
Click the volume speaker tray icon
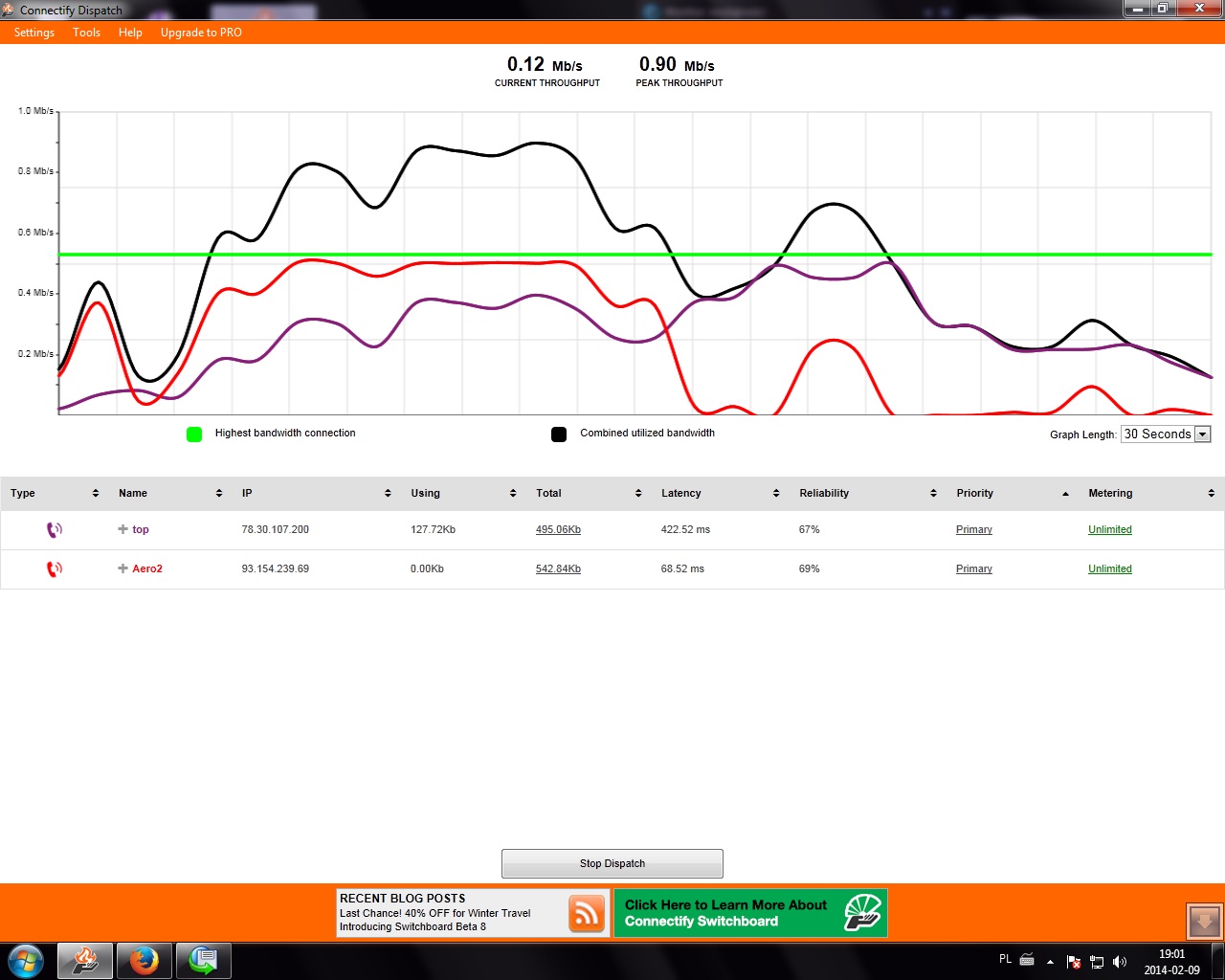(x=1120, y=962)
